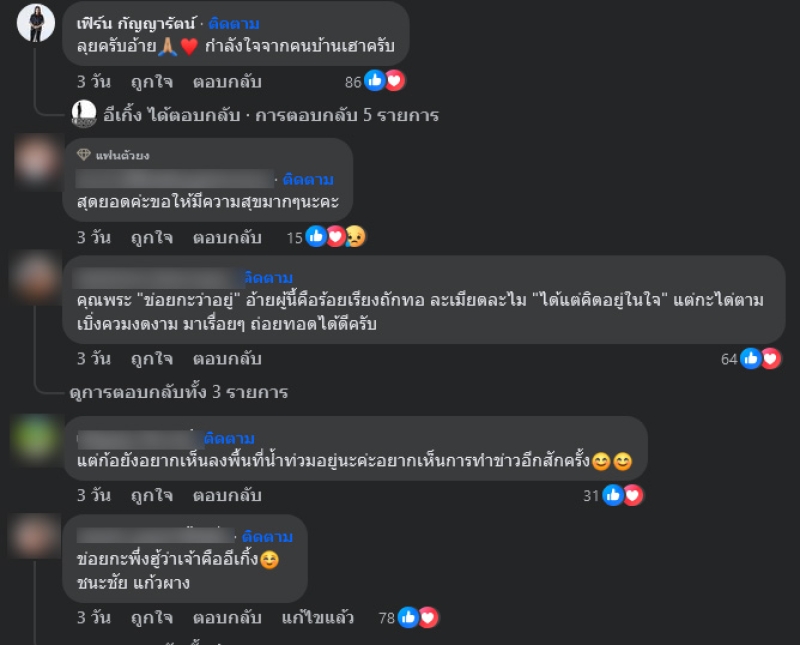Follow เฟิร์น กัญญารัตน์ via ติดตาม link
This screenshot has height=645, width=800.
pos(234,23)
